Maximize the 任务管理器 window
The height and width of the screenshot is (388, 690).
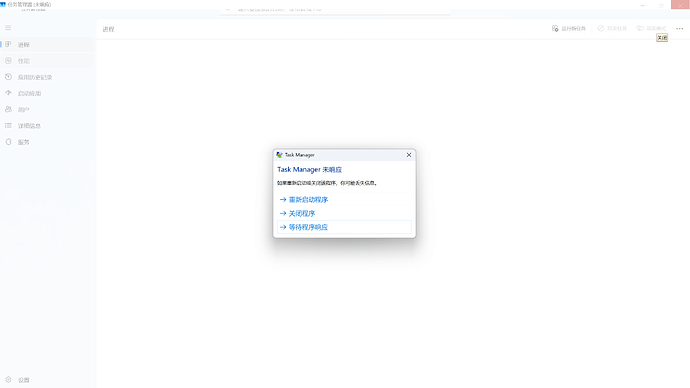click(661, 5)
